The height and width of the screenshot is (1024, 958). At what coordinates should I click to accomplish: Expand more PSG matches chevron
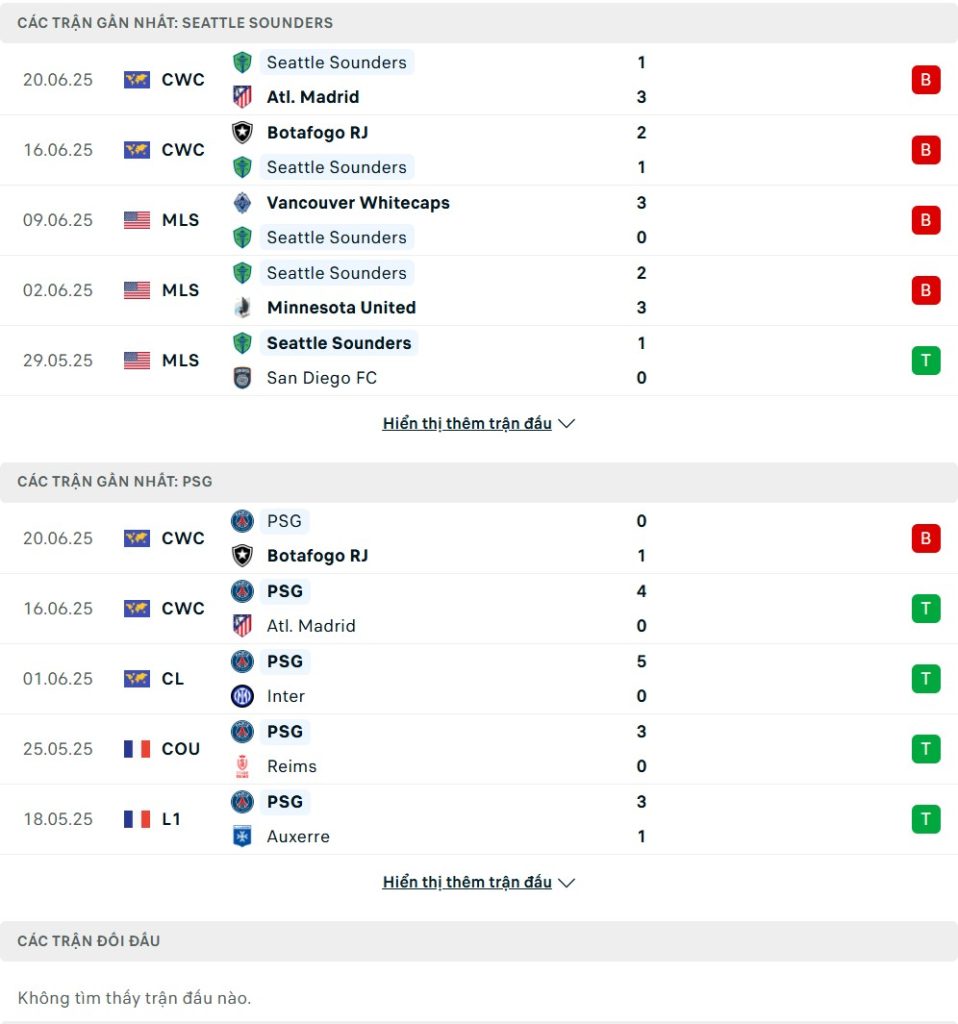coord(567,882)
